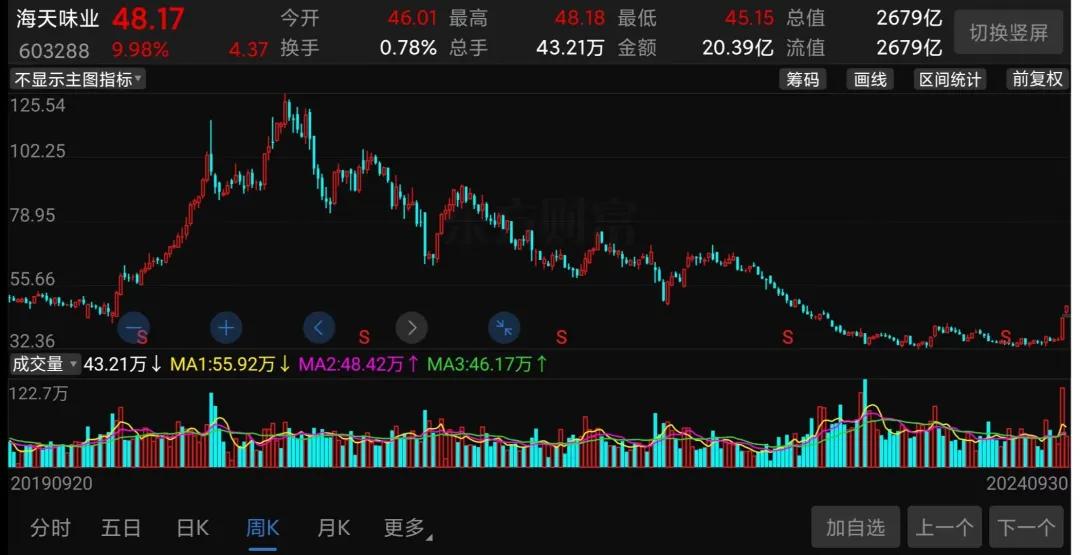Click the MA3:46.17万 volume average label
Screen dimensions: 1080x555
point(488,364)
